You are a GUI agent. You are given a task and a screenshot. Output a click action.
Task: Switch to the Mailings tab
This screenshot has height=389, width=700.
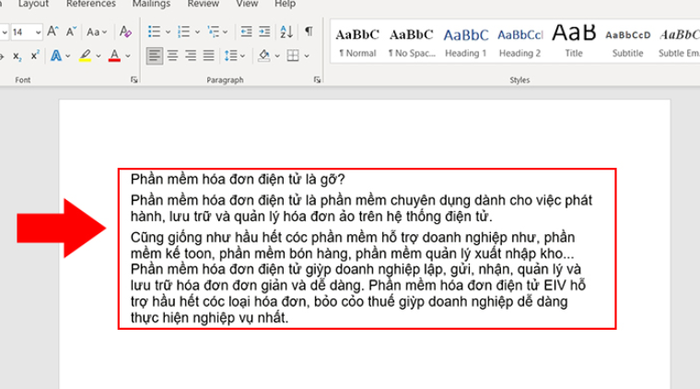pyautogui.click(x=151, y=4)
